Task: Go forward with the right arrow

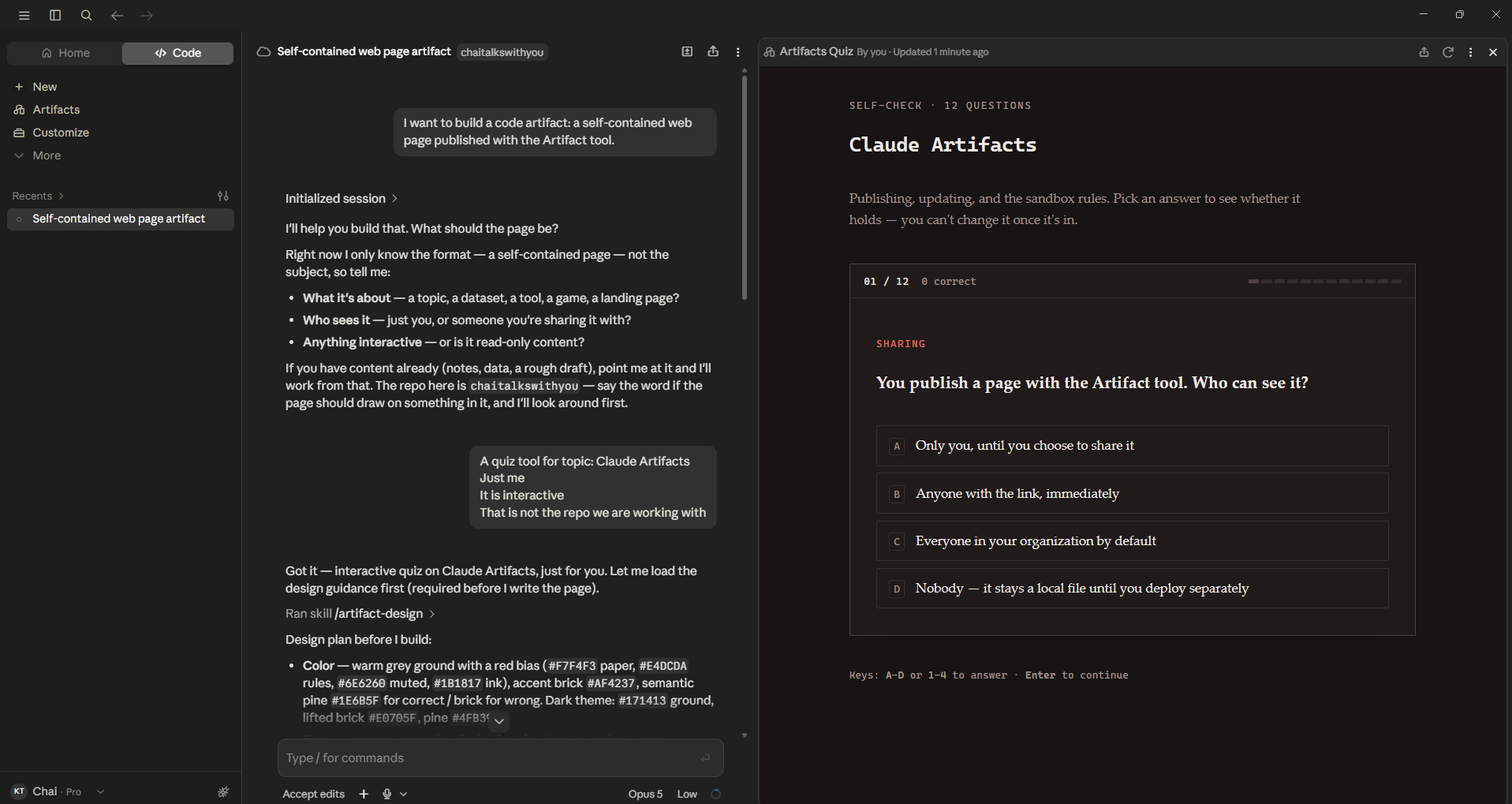Action: click(147, 15)
